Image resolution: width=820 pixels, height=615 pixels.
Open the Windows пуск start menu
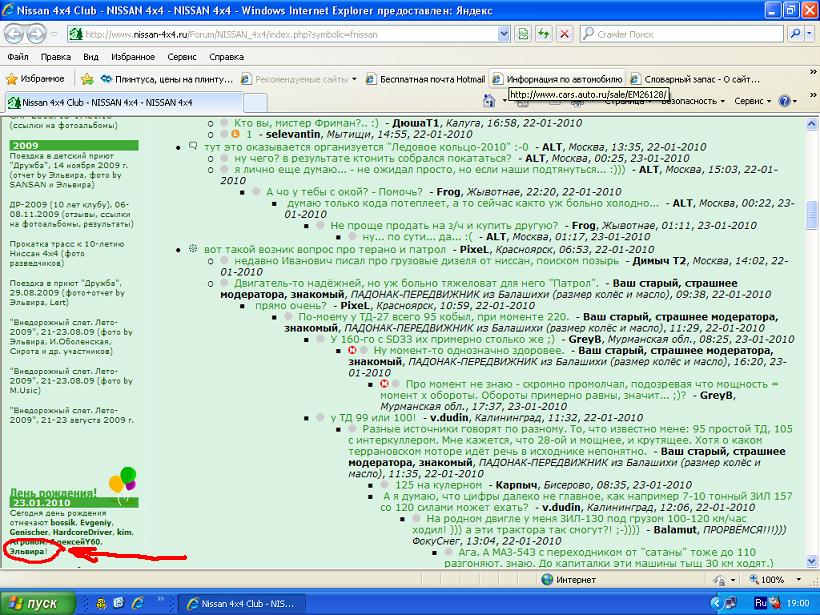tap(38, 603)
